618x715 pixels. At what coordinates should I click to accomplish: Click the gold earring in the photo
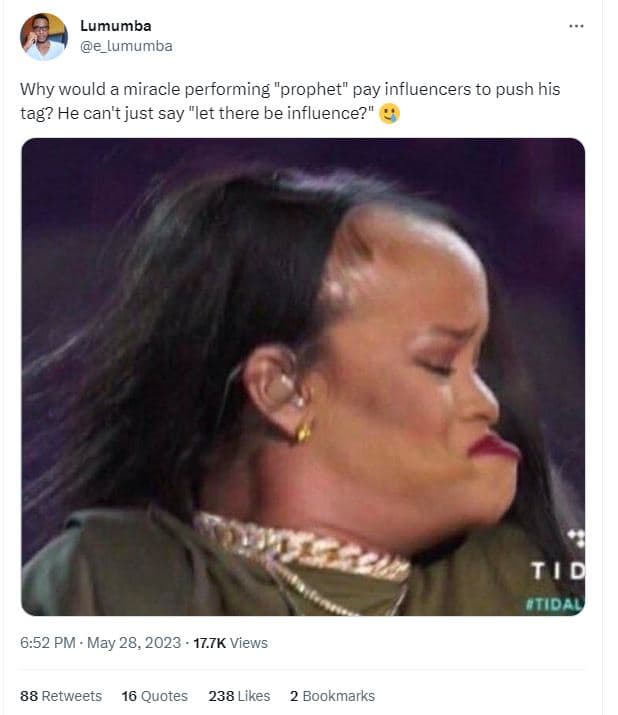tap(303, 431)
